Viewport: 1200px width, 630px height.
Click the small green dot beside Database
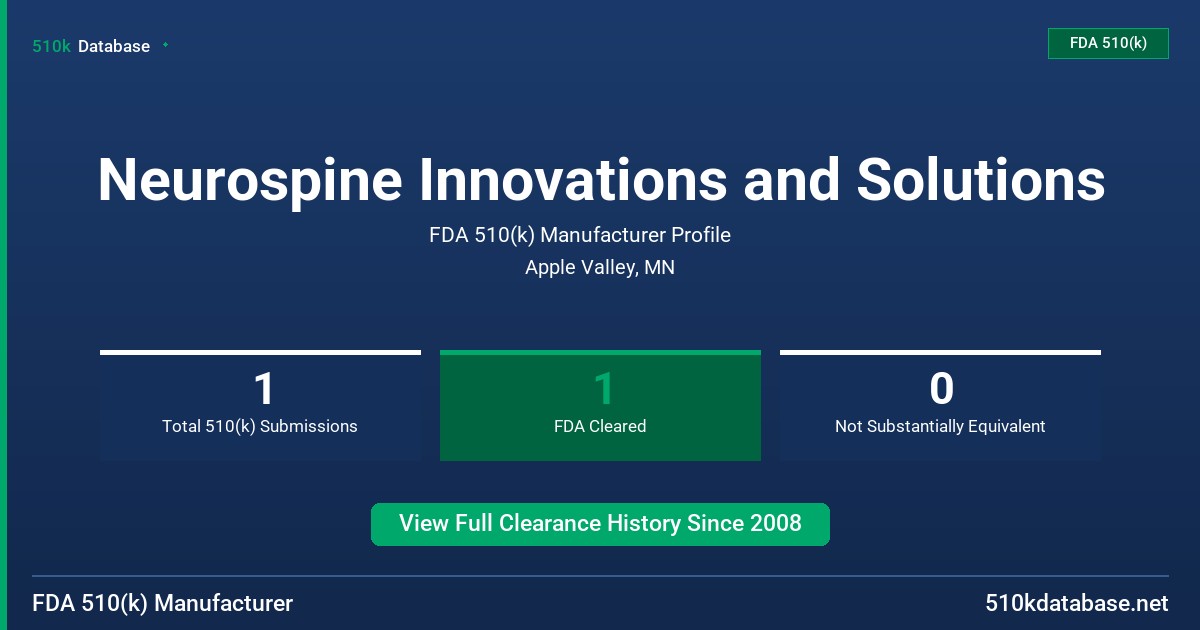click(165, 45)
